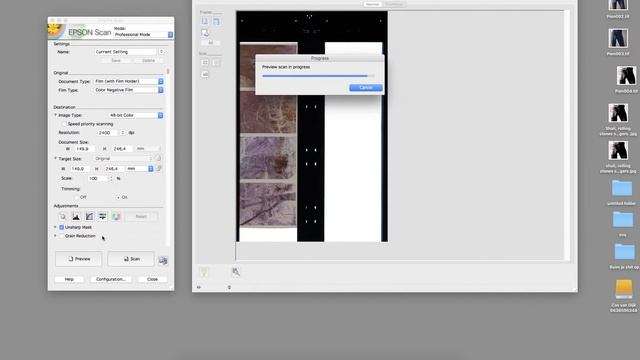This screenshot has width=640, height=360.
Task: Click the Preview button
Action: tap(78, 259)
